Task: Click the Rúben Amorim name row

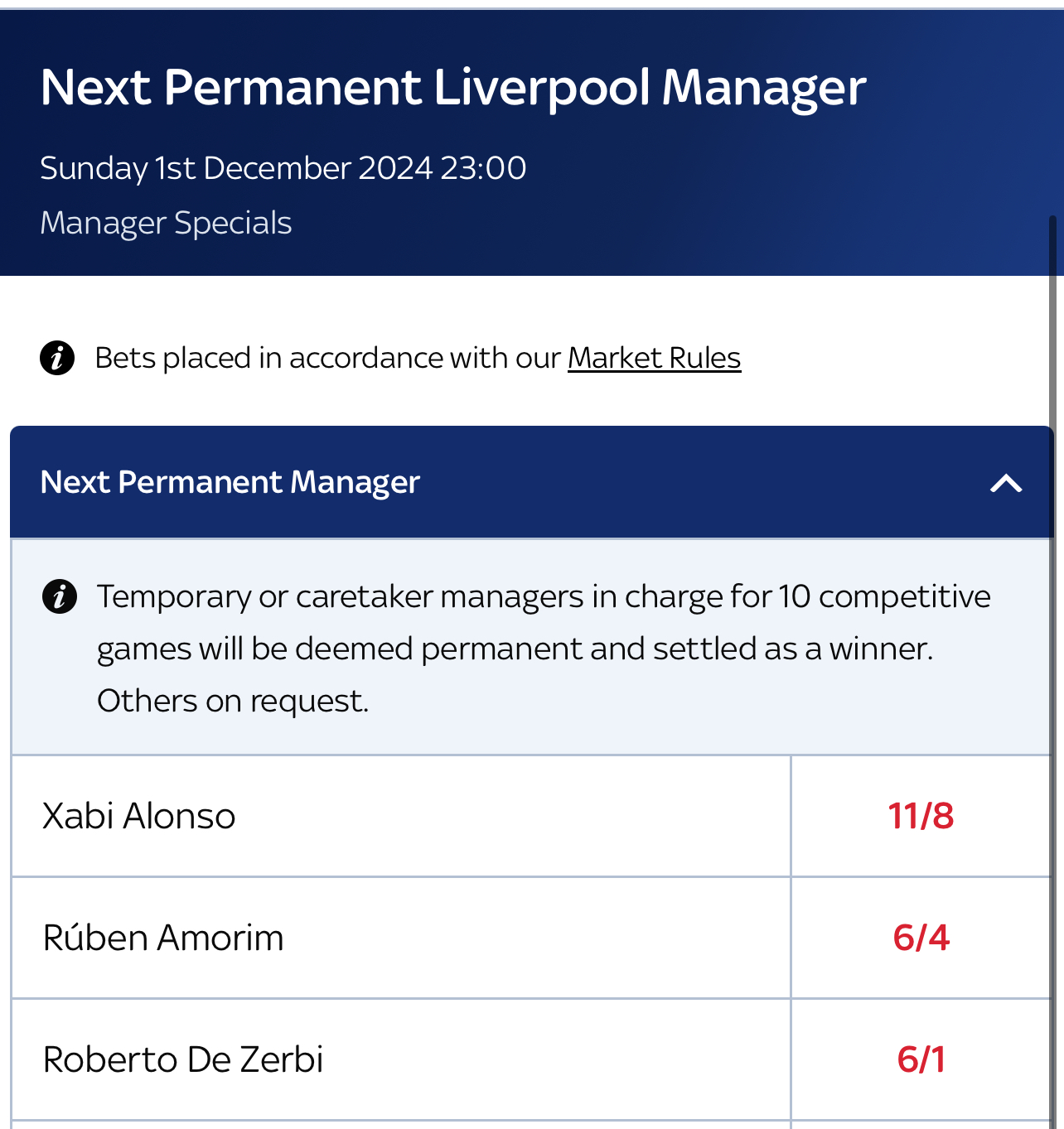Action: (x=401, y=938)
